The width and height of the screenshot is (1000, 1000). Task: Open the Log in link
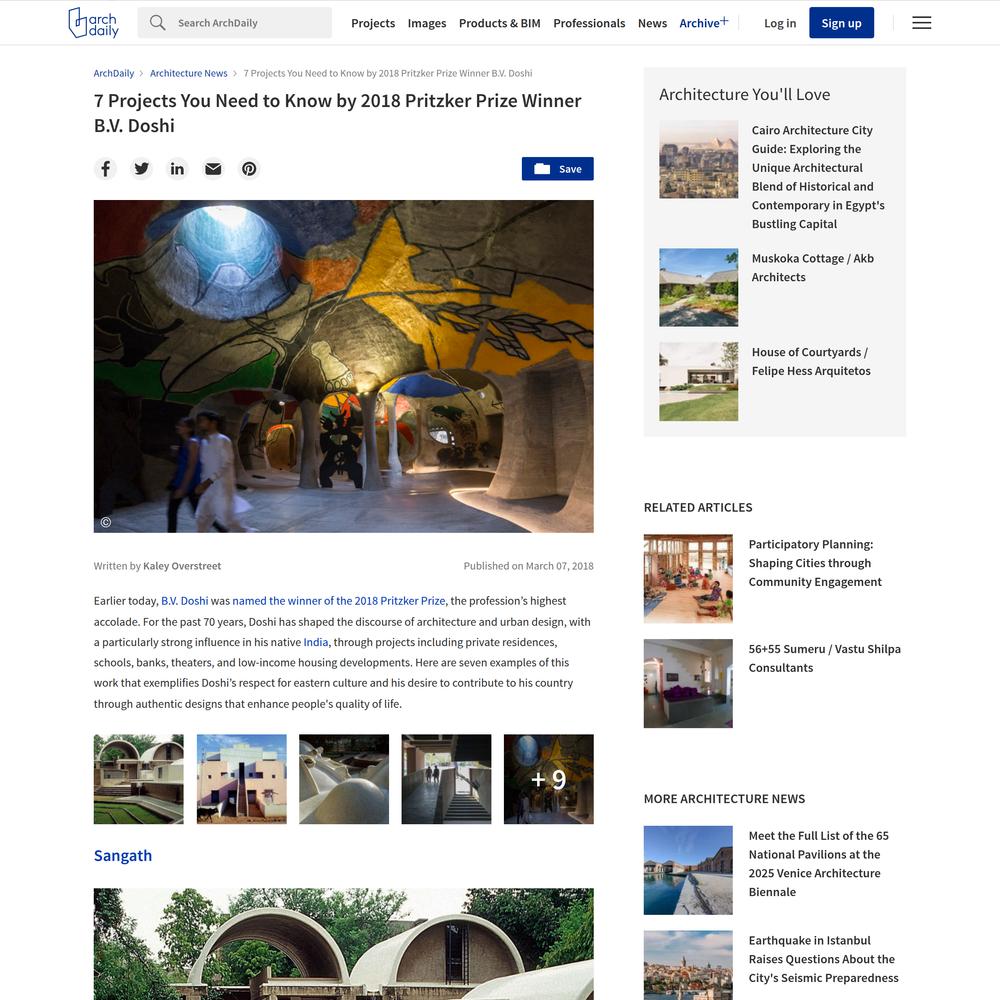tap(780, 23)
